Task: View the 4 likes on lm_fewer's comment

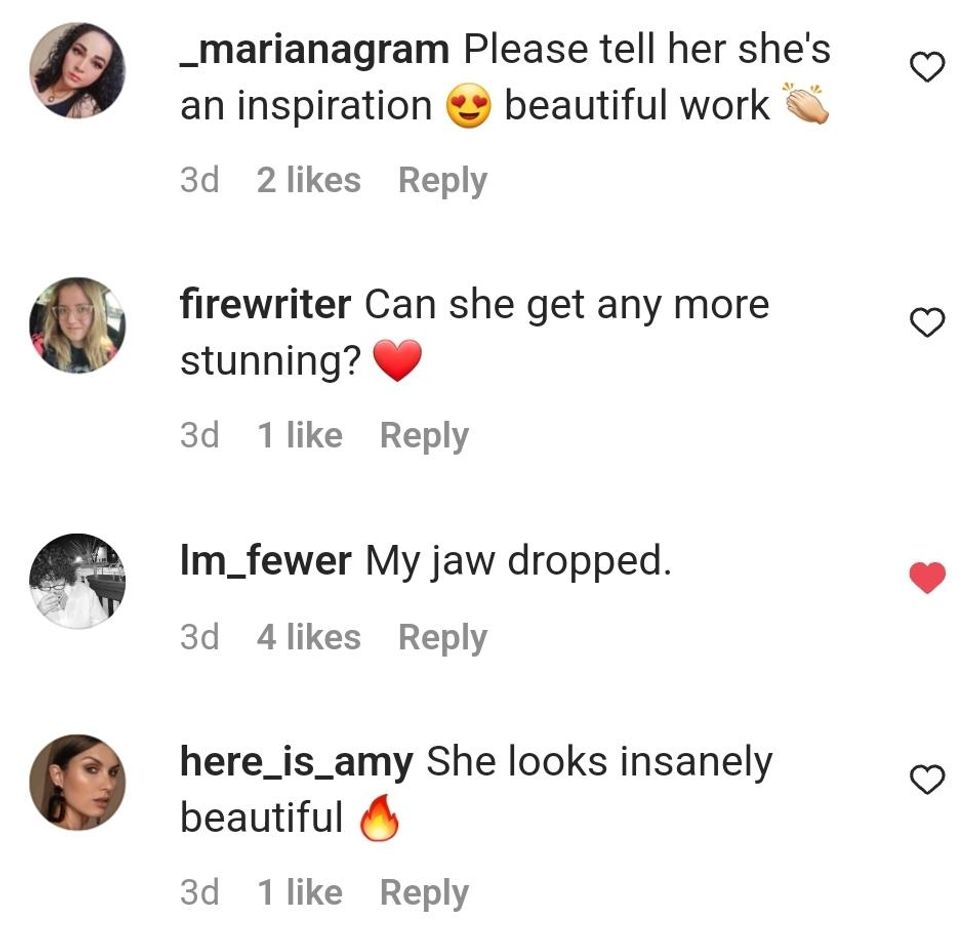Action: click(x=308, y=637)
